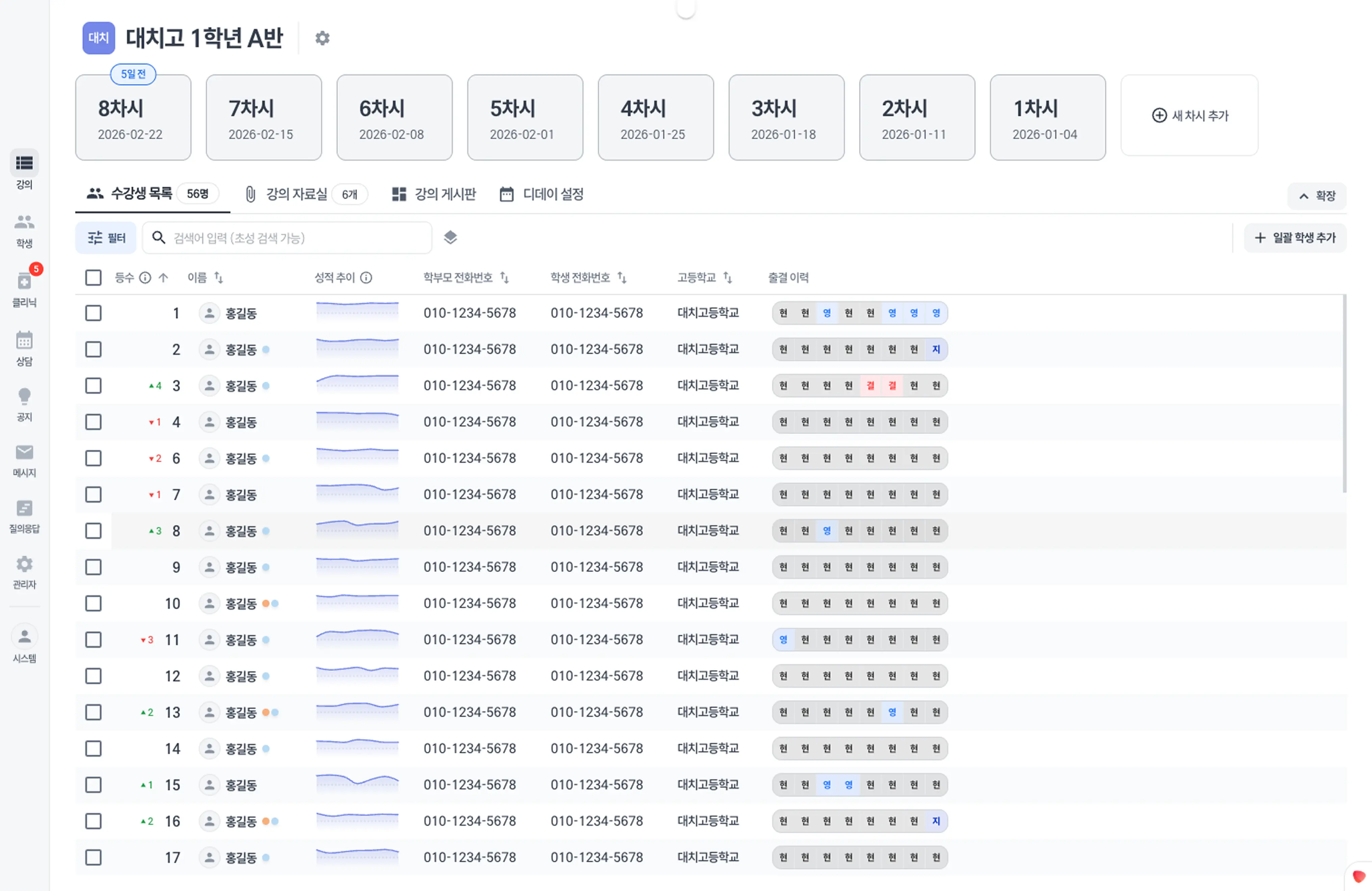Open class settings via gear icon

click(322, 38)
